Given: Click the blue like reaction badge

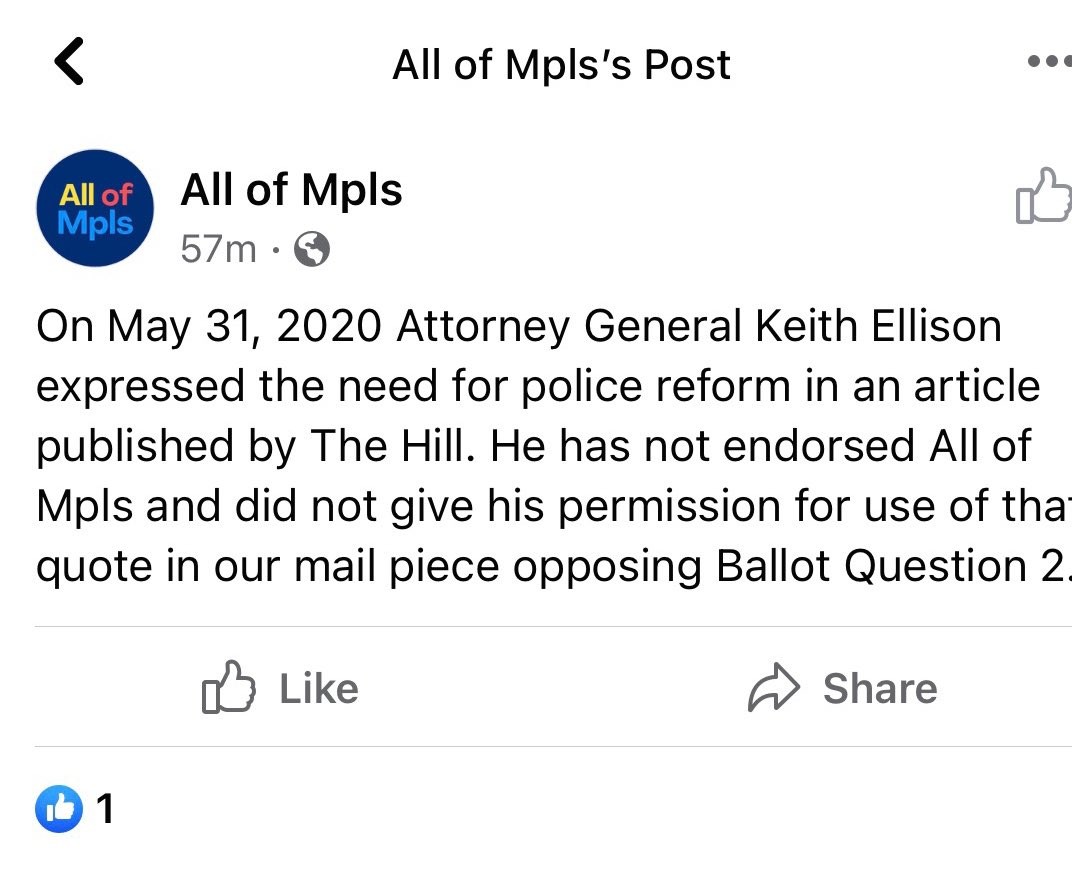Looking at the screenshot, I should point(59,808).
